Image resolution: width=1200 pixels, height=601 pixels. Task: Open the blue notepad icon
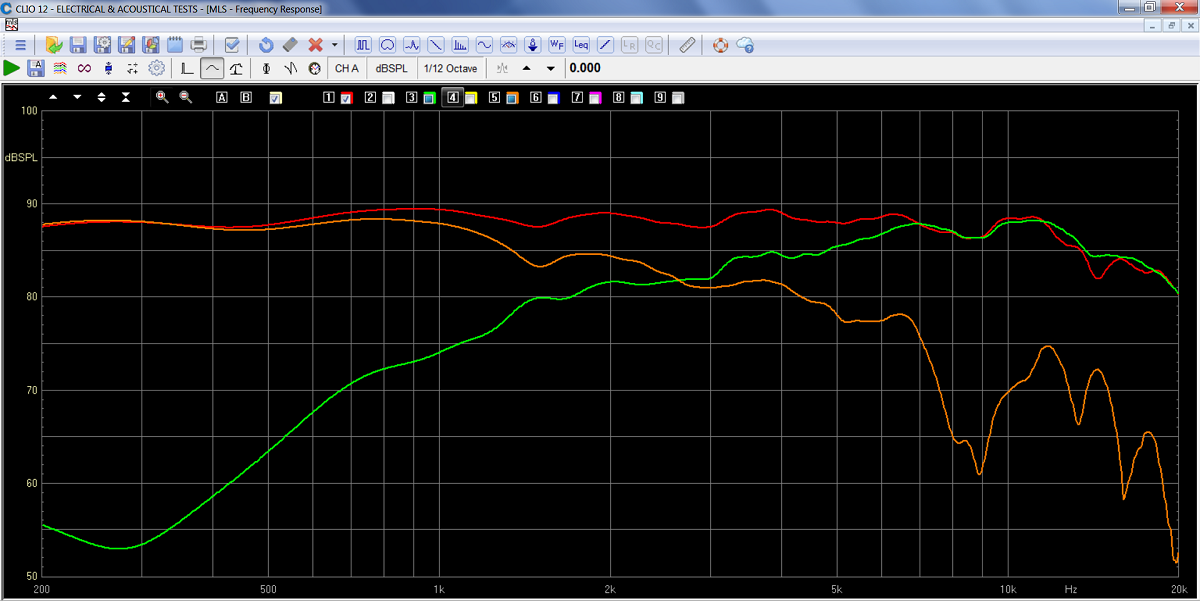(174, 45)
